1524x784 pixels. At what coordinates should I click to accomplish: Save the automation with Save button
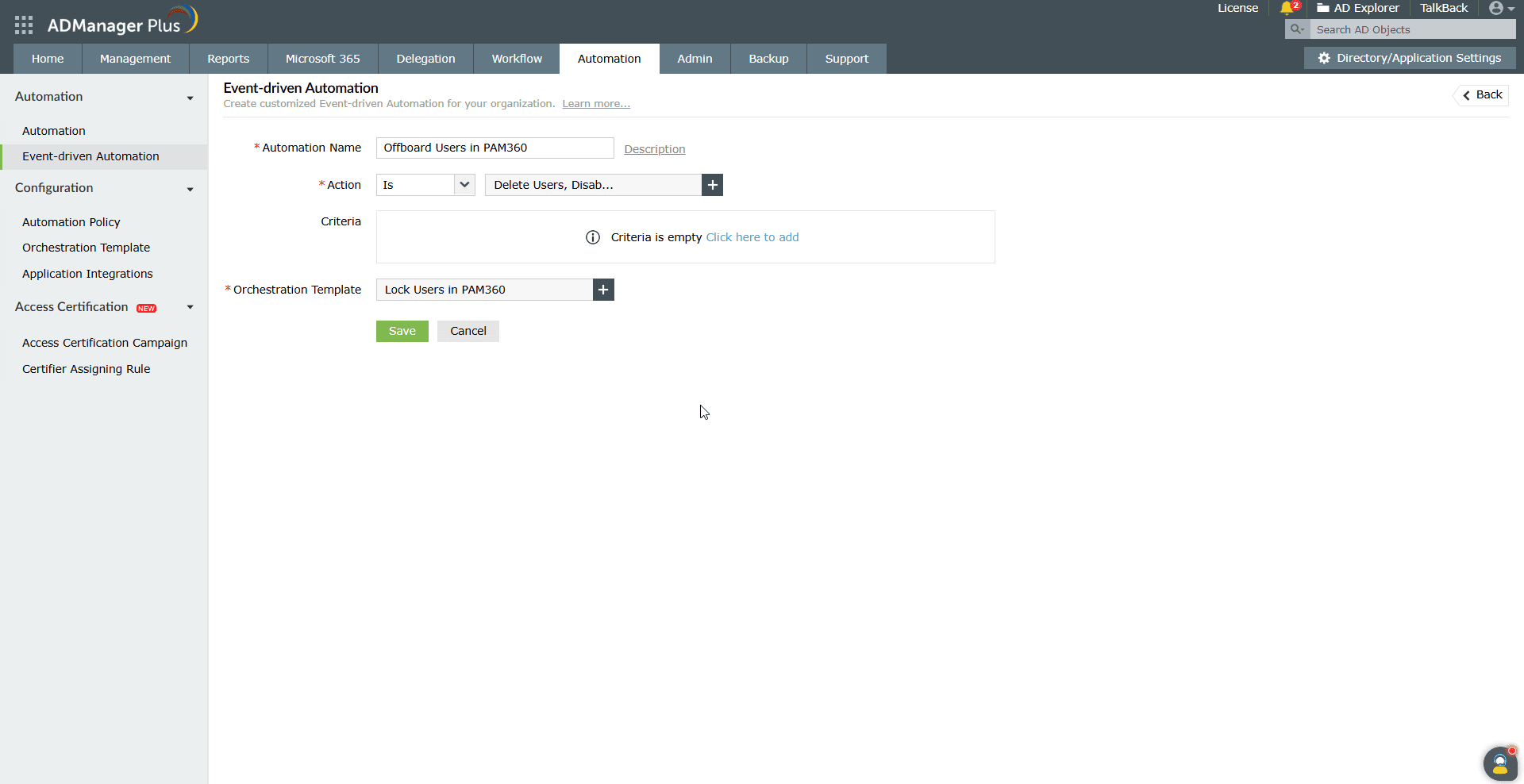coord(402,331)
